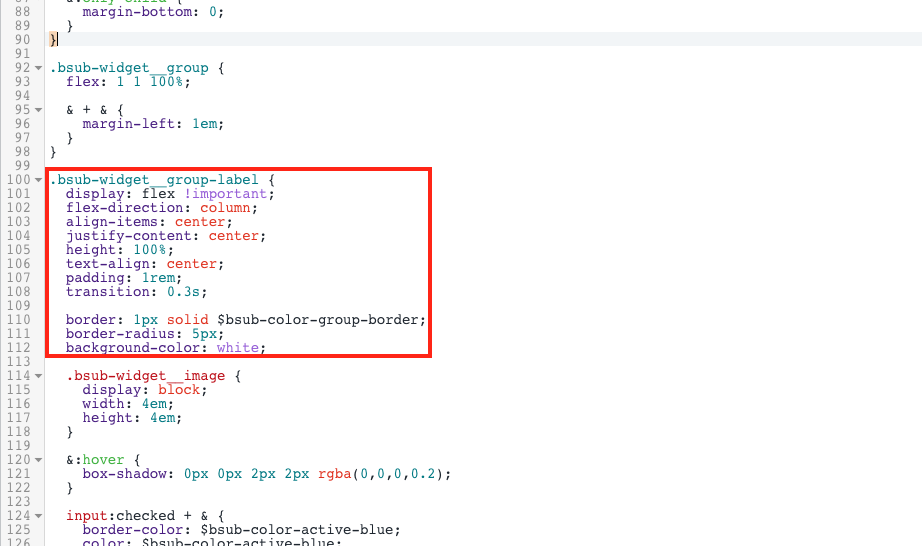Click the 'transition' property on line 108
The image size is (922, 546).
pos(108,292)
